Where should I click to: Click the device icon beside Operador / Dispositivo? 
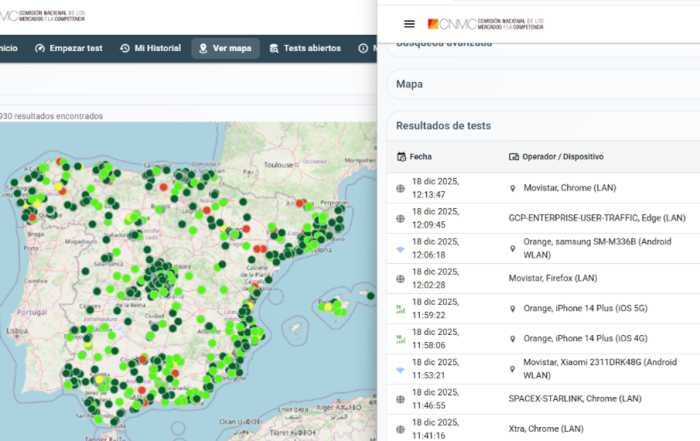click(x=514, y=157)
